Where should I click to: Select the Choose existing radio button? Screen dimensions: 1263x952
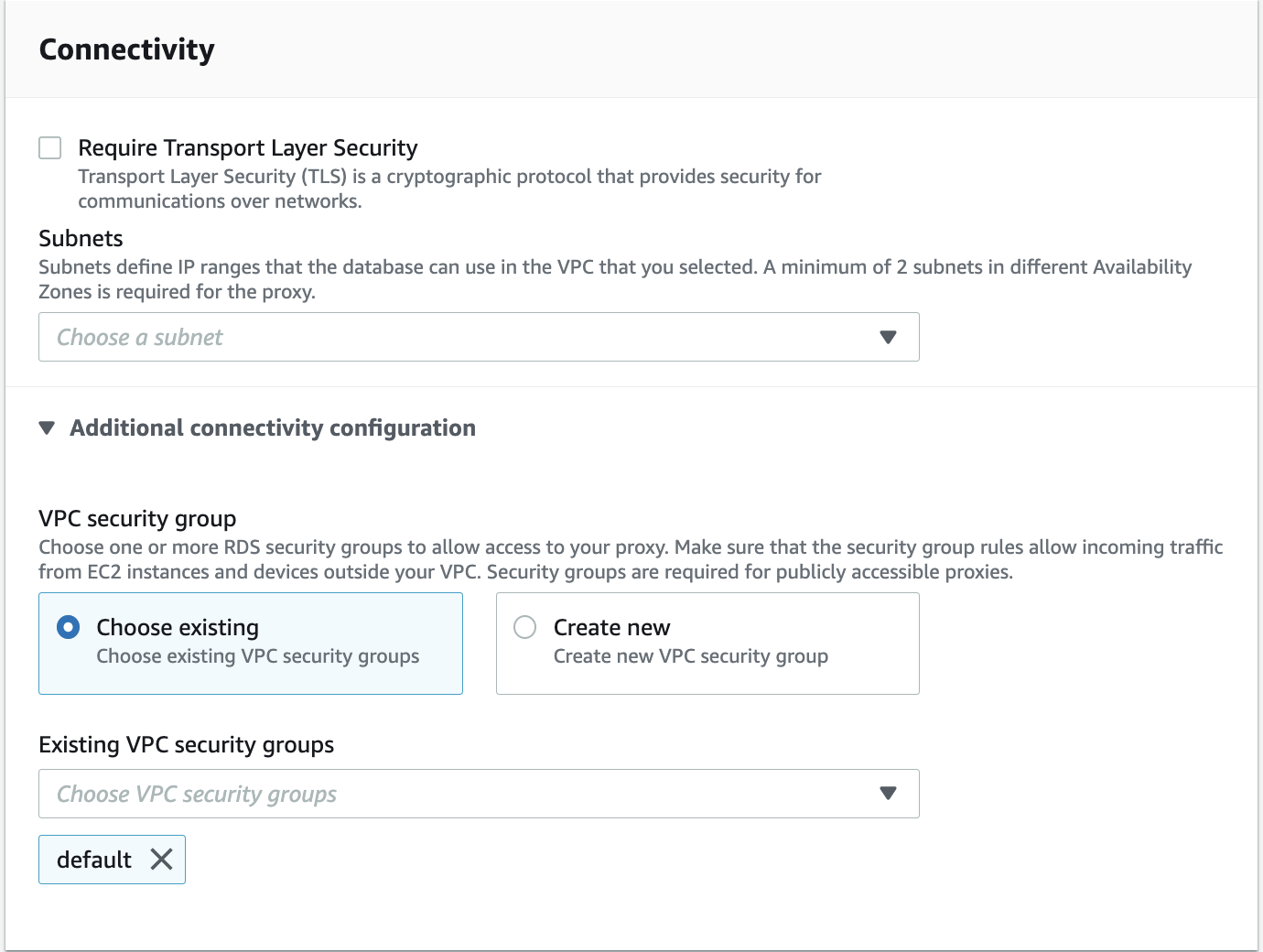69,627
